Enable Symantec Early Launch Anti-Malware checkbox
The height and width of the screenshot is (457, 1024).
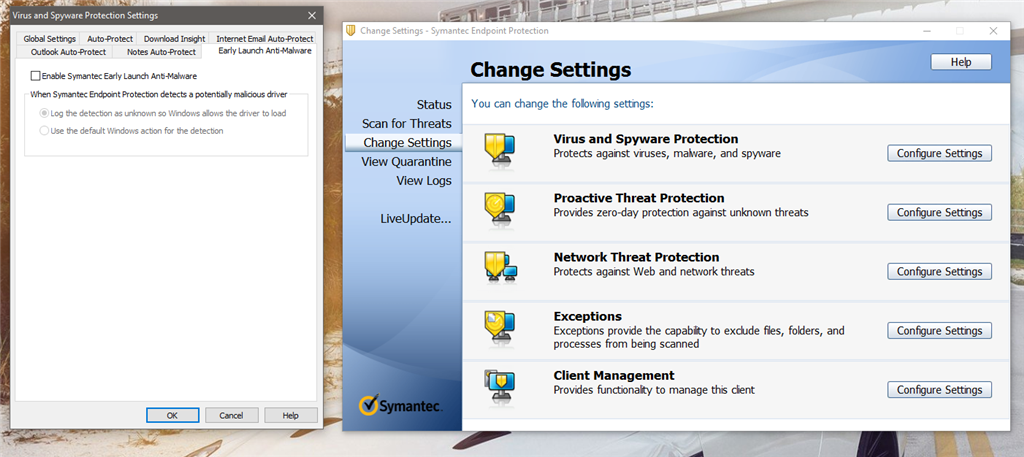tap(35, 76)
